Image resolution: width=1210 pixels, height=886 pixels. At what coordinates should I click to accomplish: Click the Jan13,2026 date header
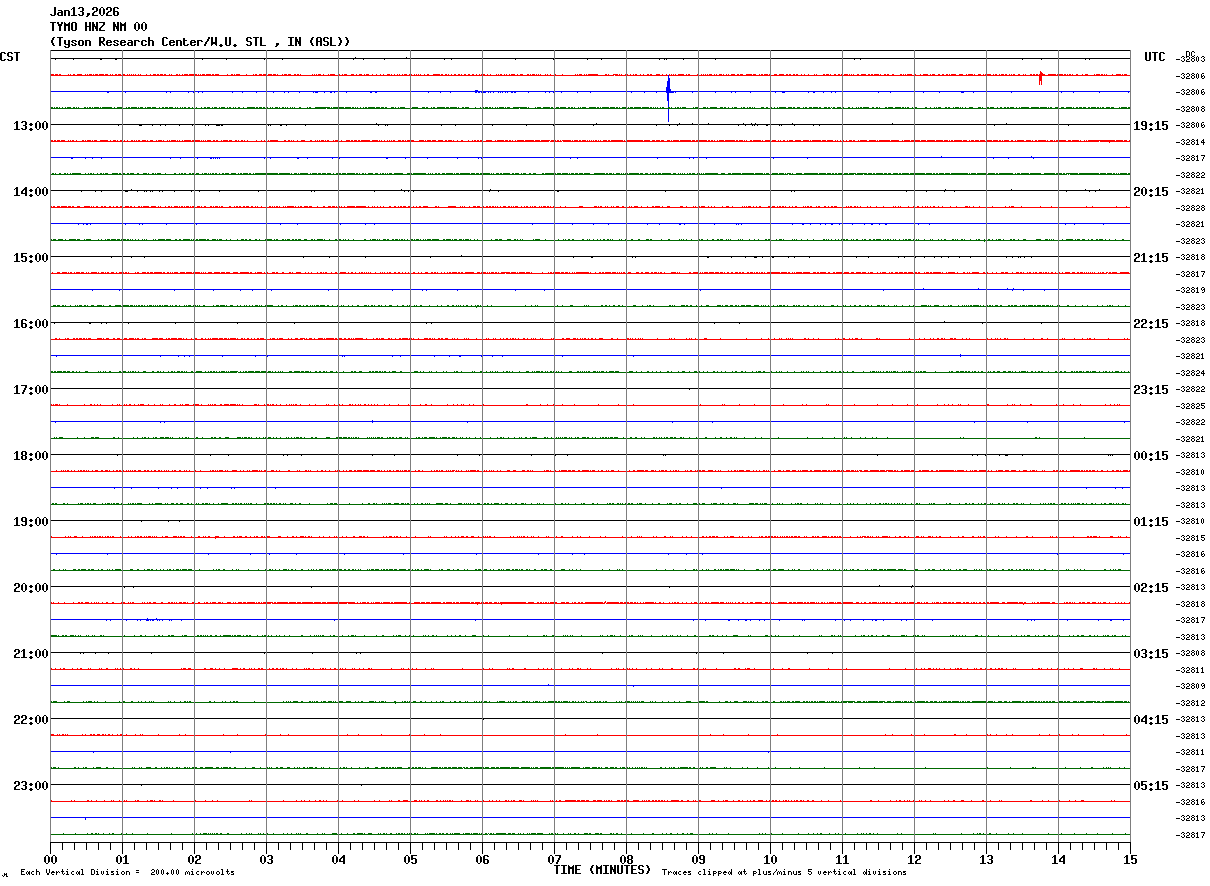point(84,12)
